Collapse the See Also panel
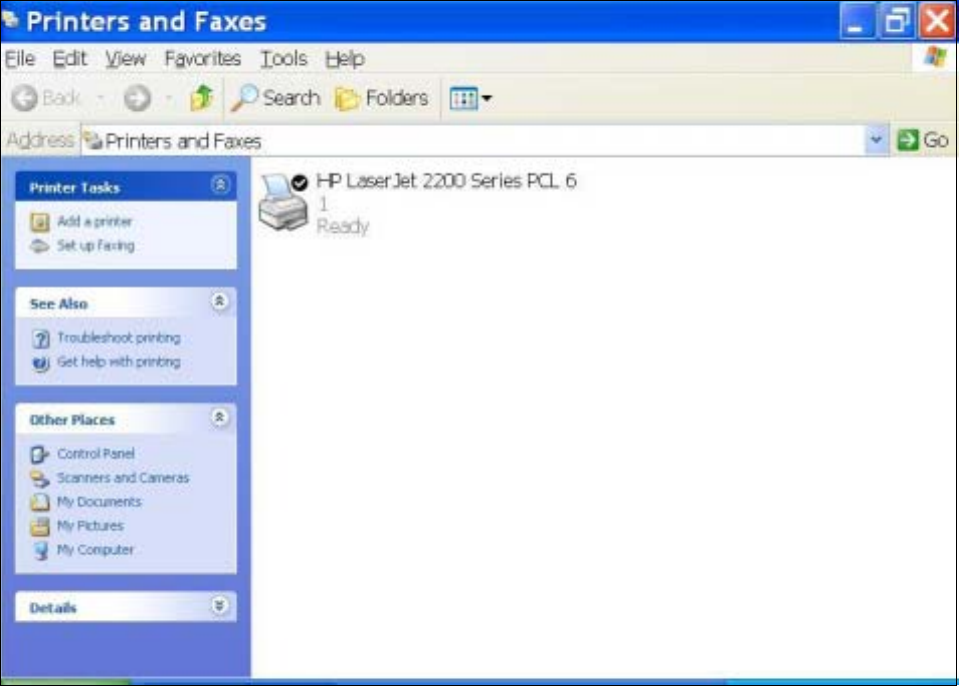The image size is (959, 686). click(220, 301)
